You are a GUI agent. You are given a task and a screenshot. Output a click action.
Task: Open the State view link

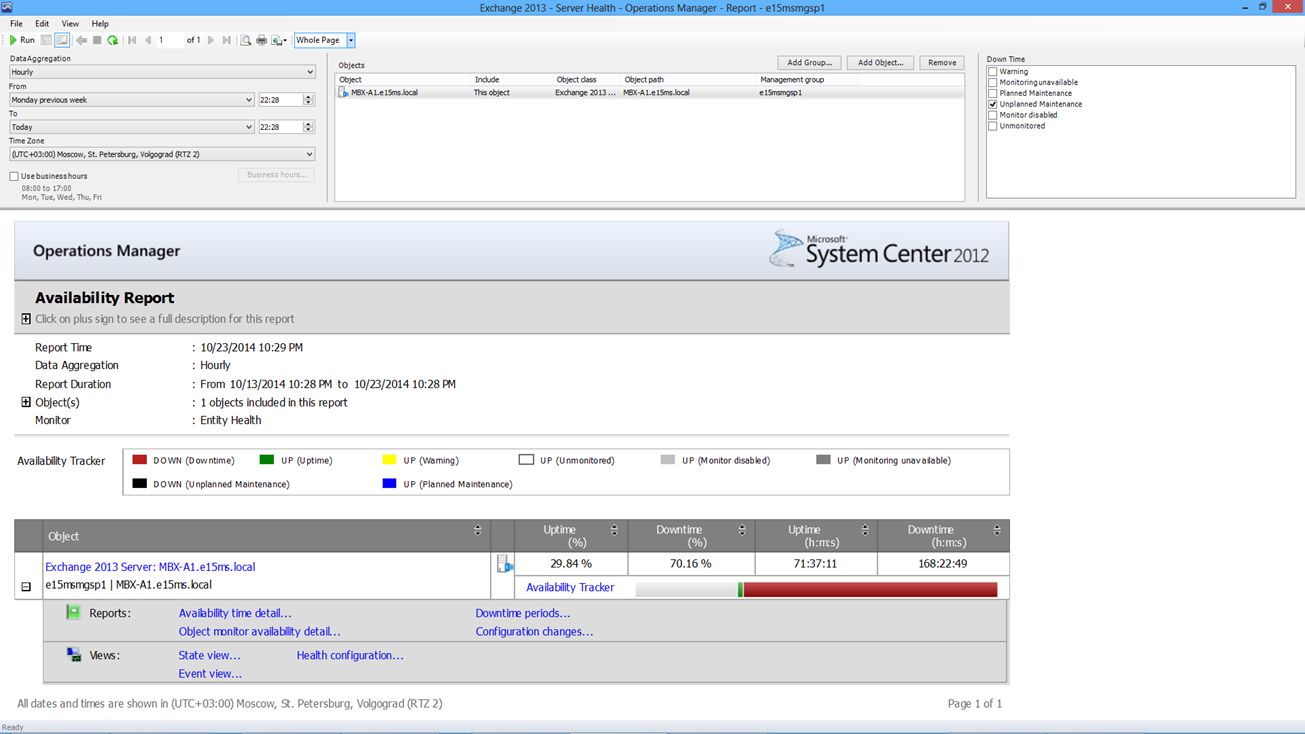210,656
